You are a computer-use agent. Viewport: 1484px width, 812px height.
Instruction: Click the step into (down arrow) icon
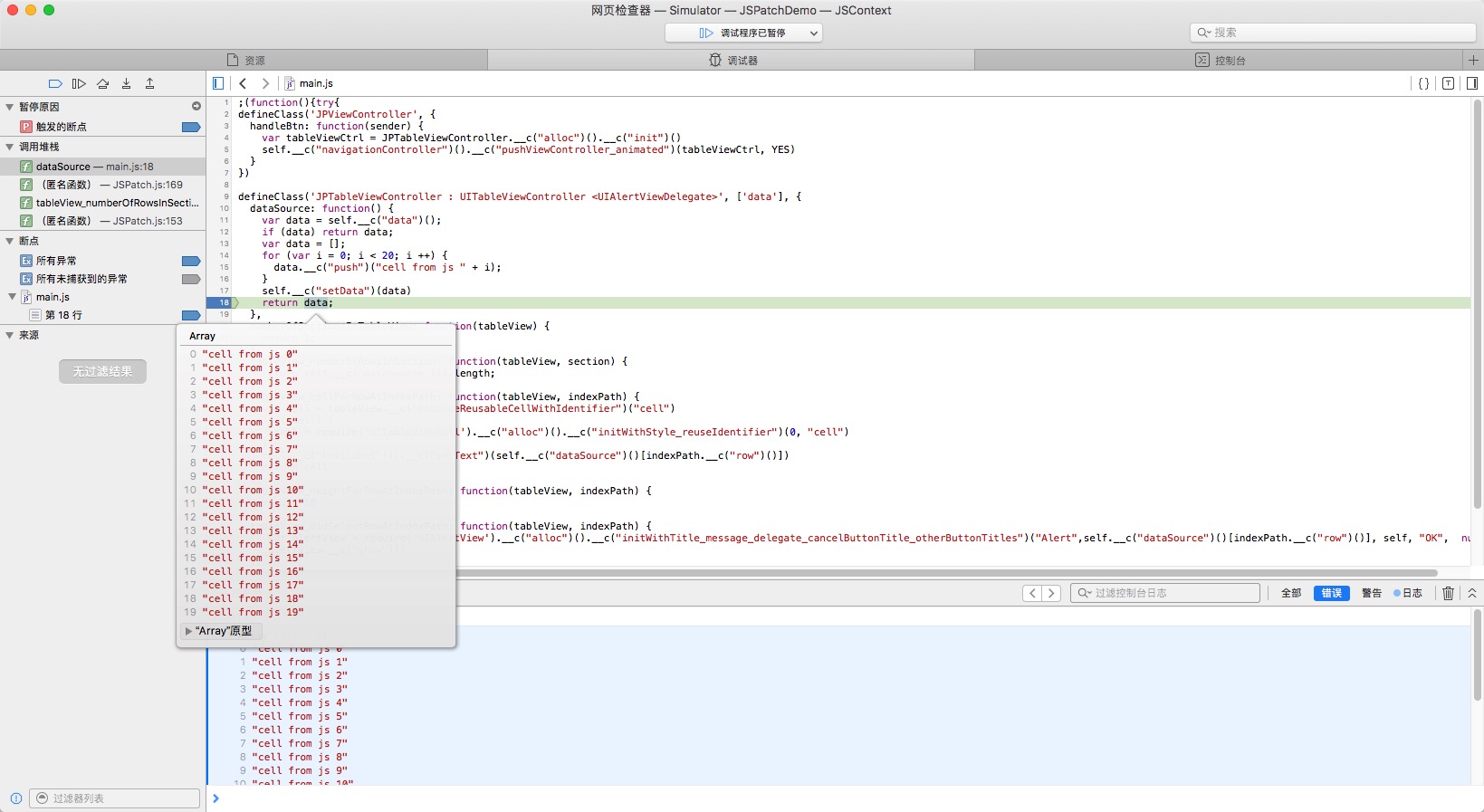pyautogui.click(x=126, y=83)
